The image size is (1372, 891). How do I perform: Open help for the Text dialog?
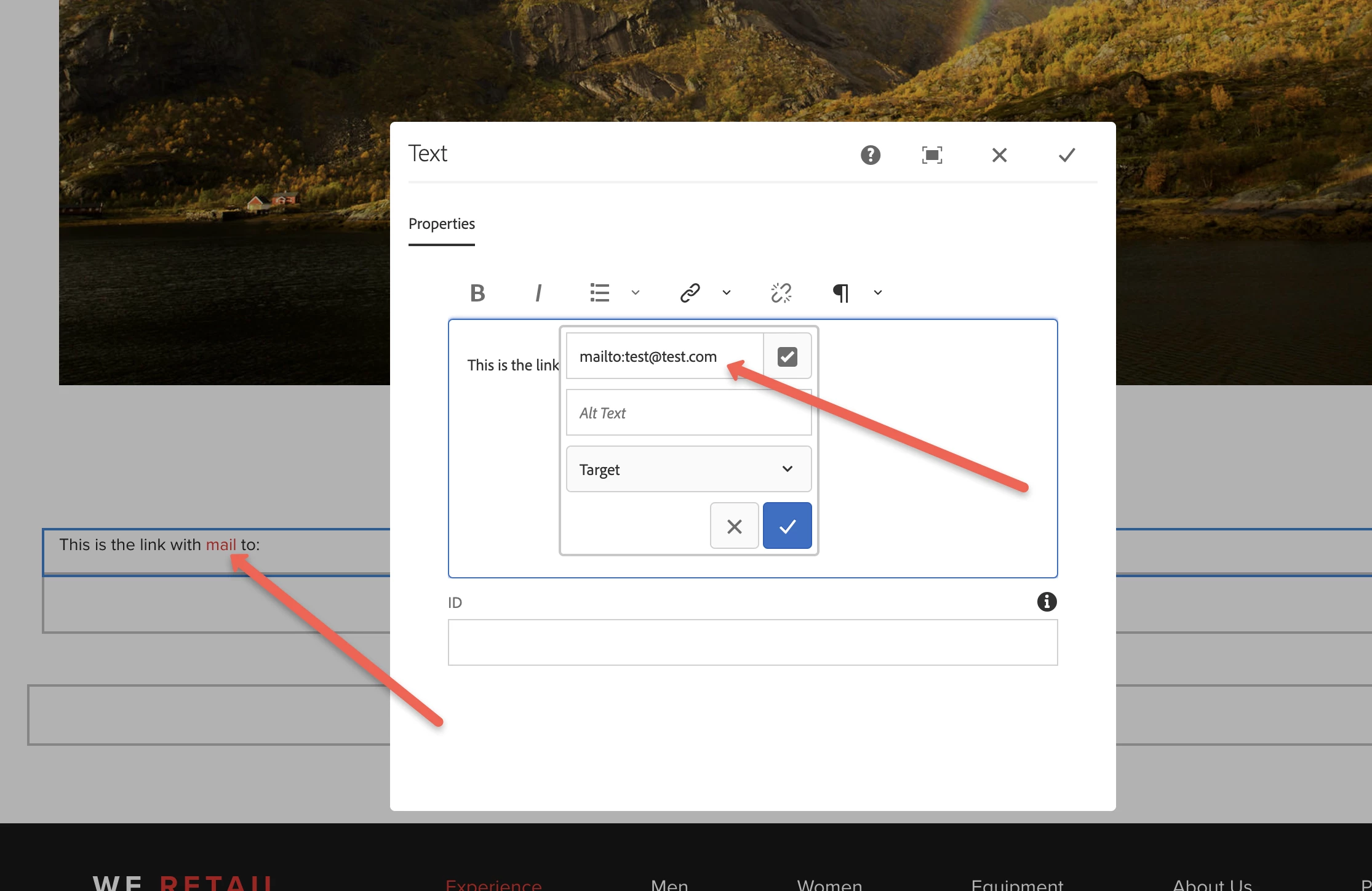(870, 155)
